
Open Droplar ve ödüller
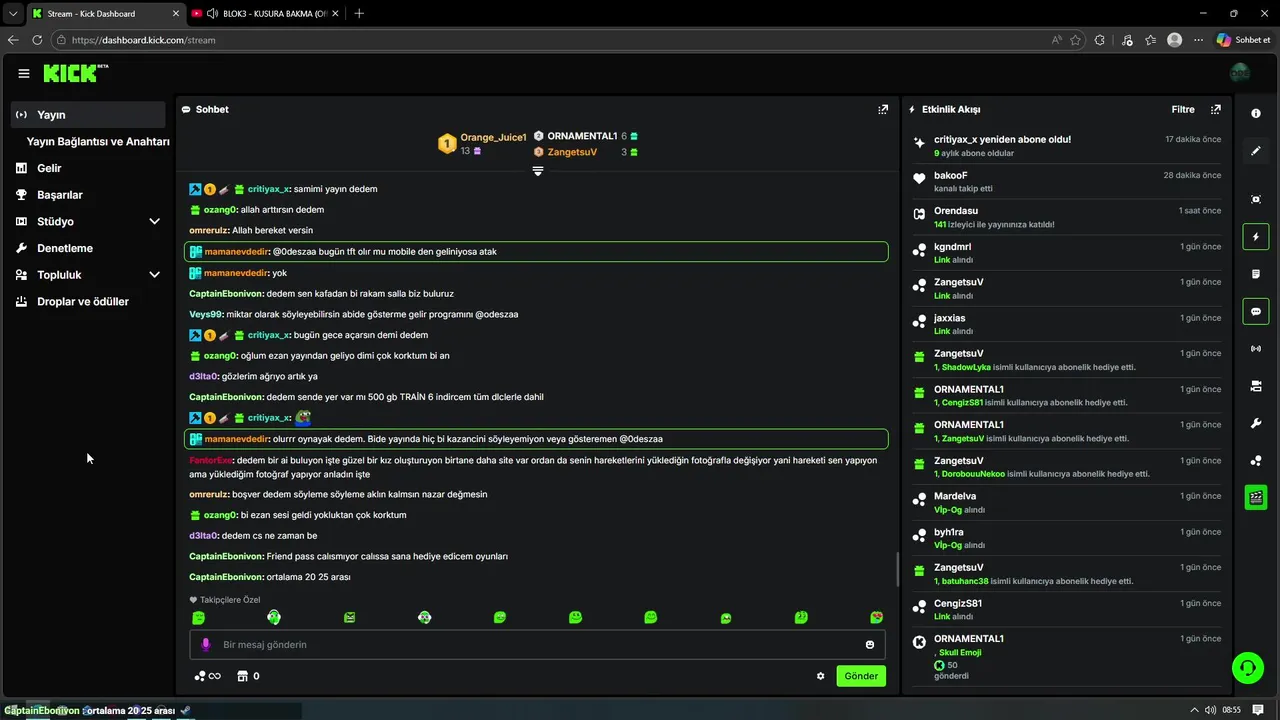click(83, 301)
